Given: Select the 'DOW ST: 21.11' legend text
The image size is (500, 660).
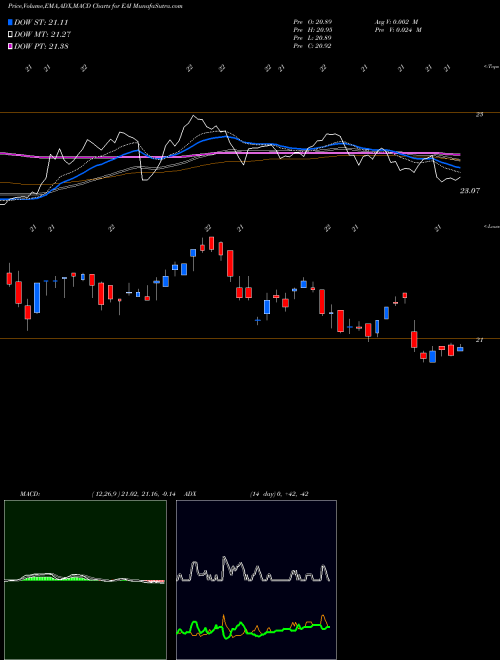Looking at the screenshot, I should point(41,22).
